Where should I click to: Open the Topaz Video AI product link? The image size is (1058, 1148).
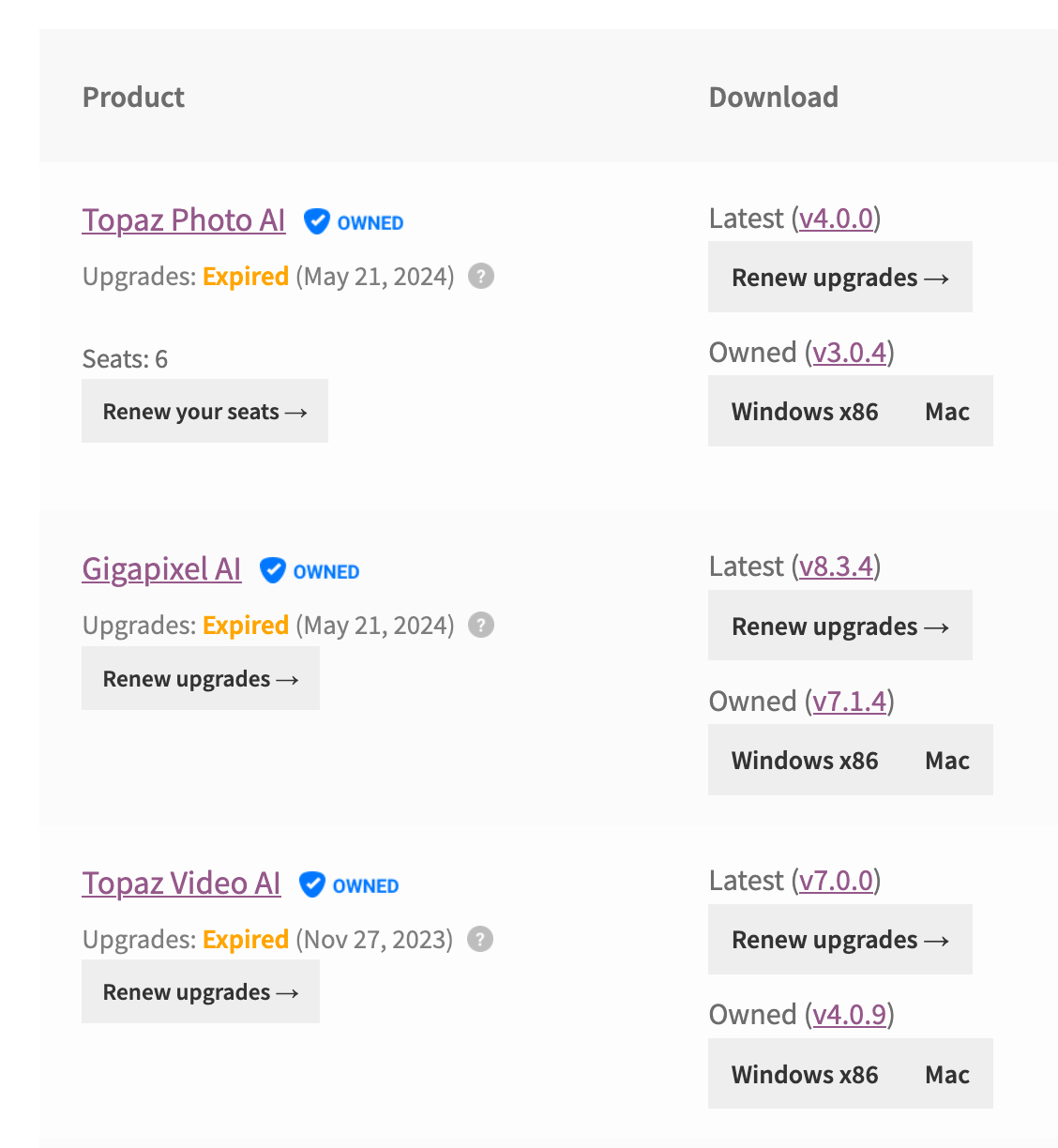[x=181, y=884]
